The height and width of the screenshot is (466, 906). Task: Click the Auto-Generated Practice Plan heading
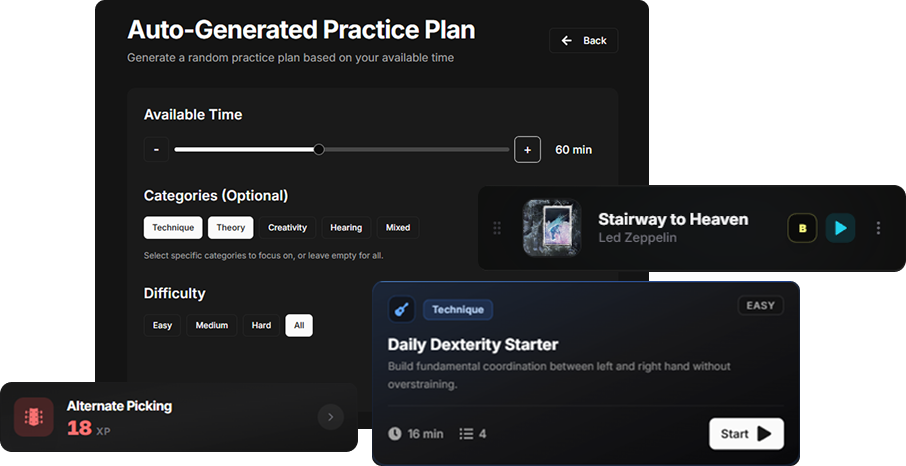point(301,29)
